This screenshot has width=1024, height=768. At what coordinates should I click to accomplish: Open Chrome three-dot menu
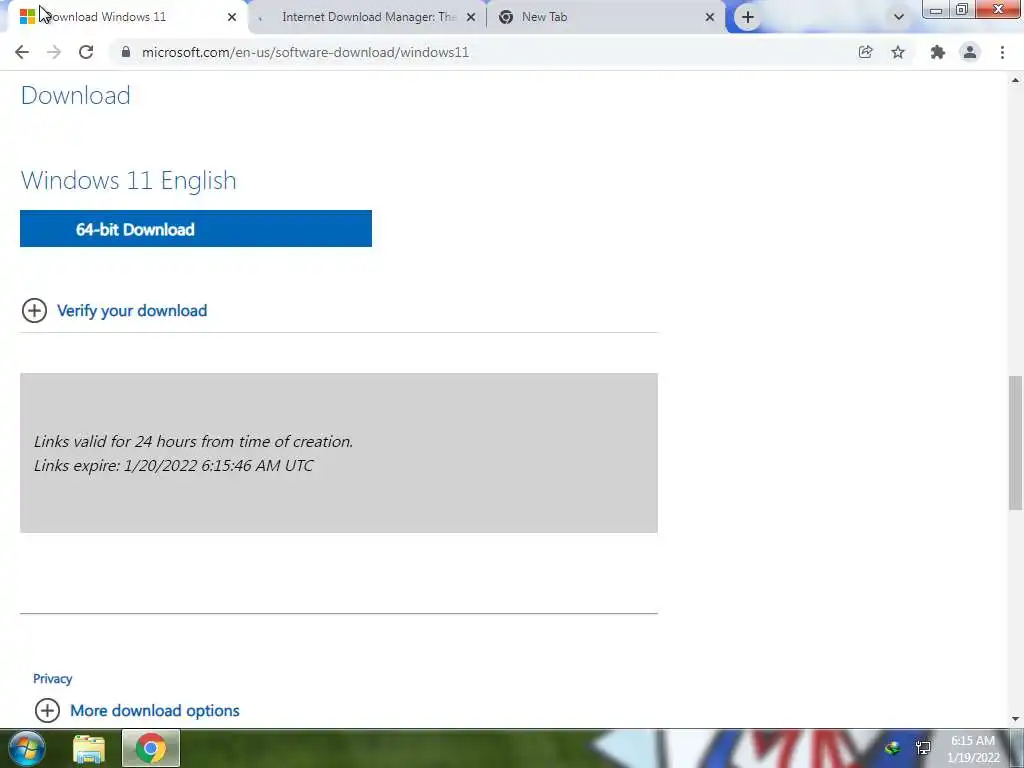[1002, 52]
